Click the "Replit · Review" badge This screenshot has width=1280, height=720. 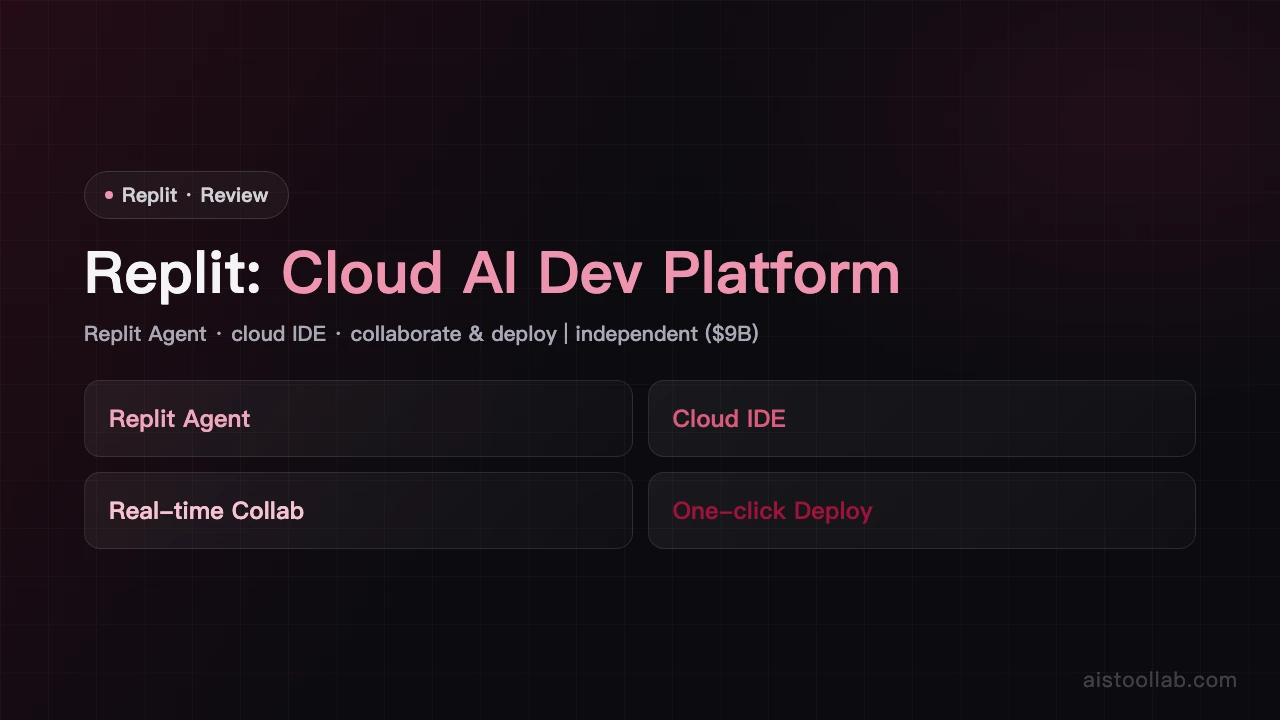point(186,195)
